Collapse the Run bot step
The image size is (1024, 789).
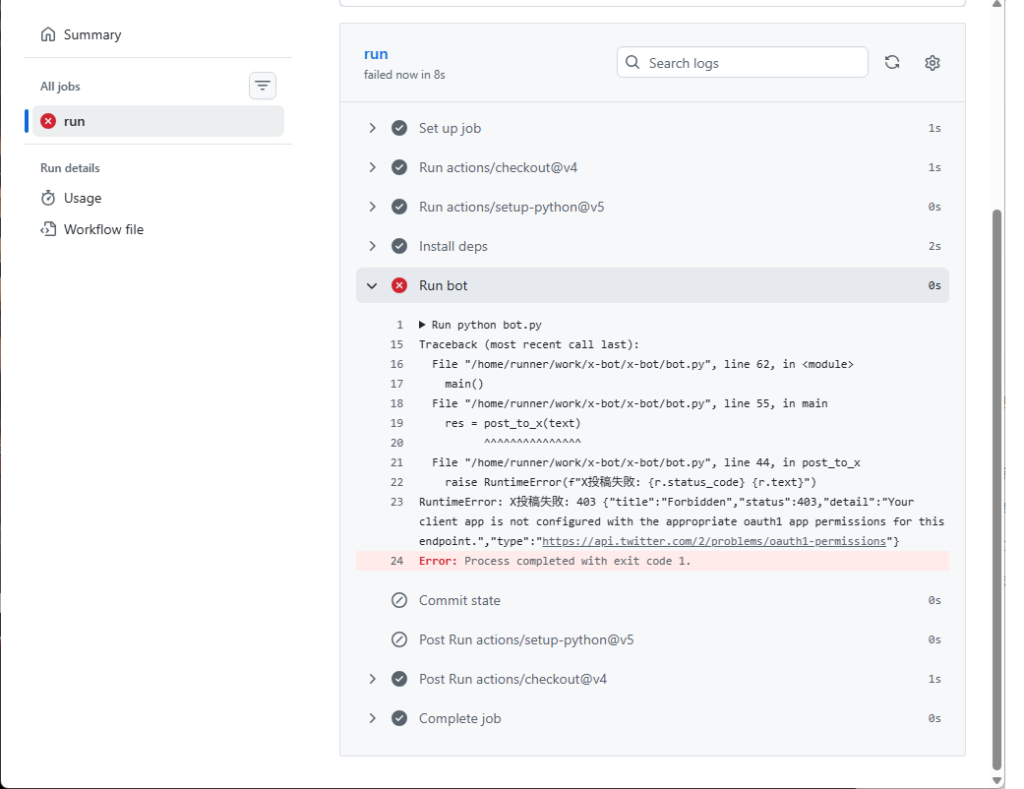[372, 286]
